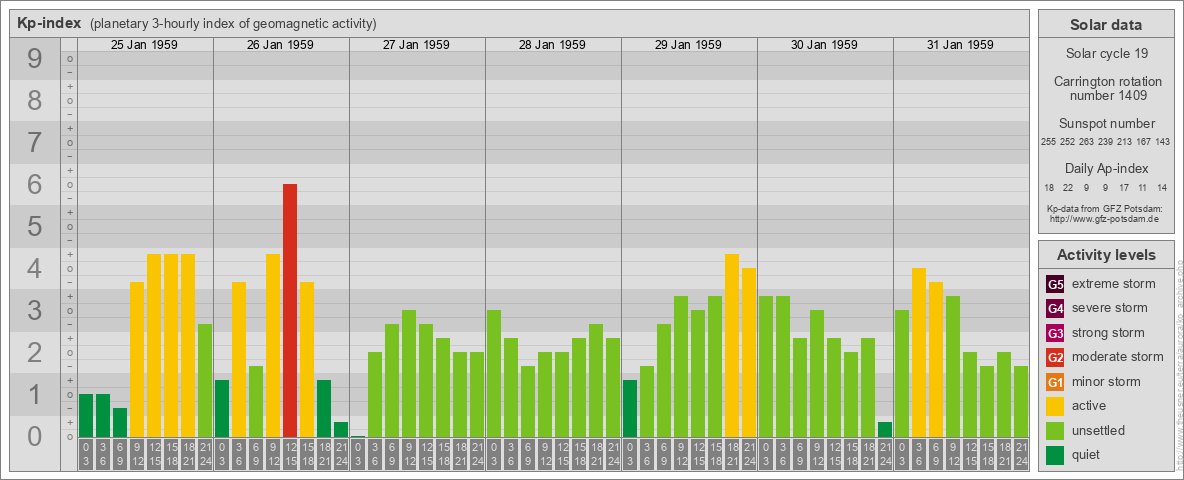The height and width of the screenshot is (480, 1184).
Task: Click the G4 severe storm badge
Action: click(x=1055, y=309)
